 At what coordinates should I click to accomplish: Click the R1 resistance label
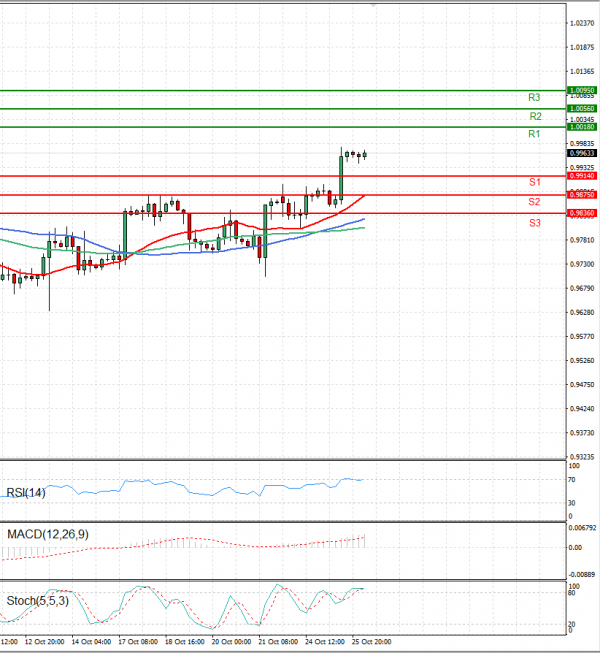(x=535, y=134)
